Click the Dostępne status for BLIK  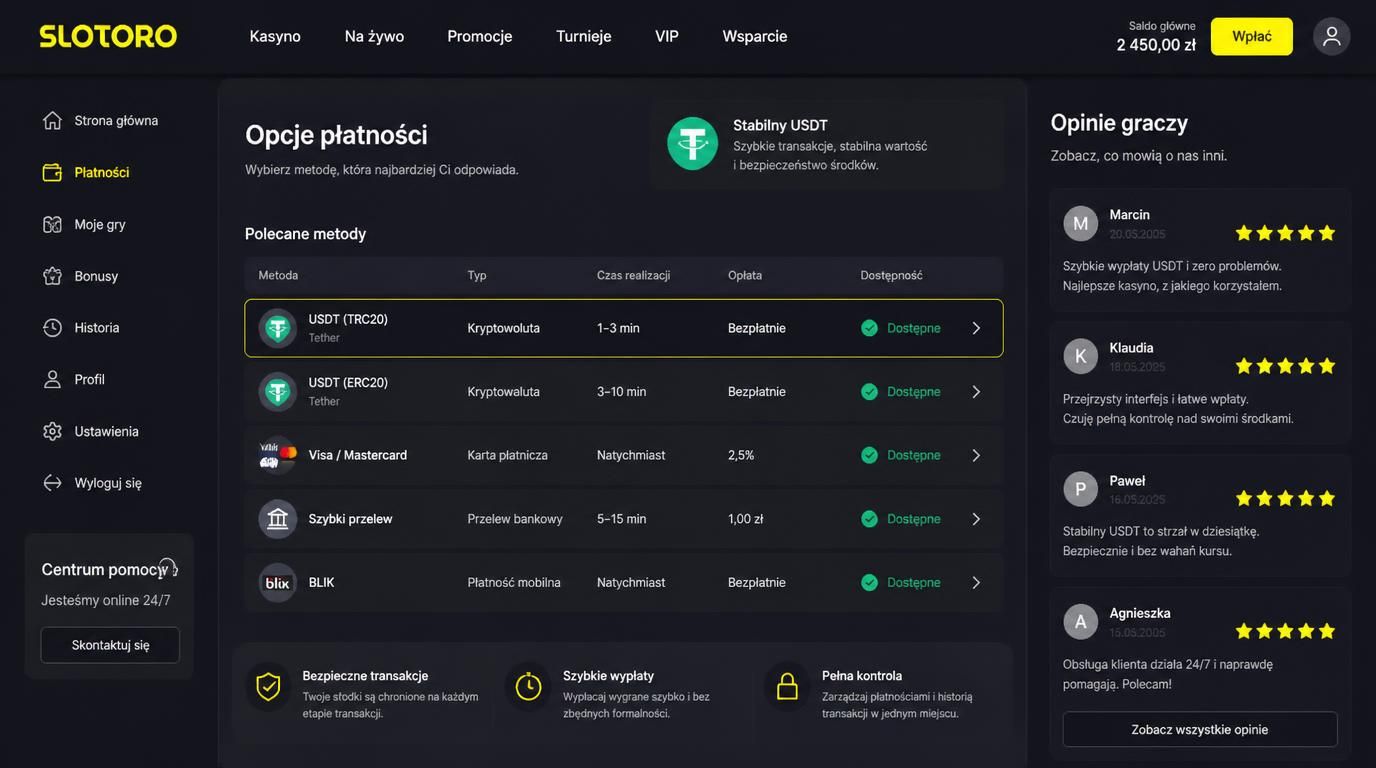coord(901,583)
